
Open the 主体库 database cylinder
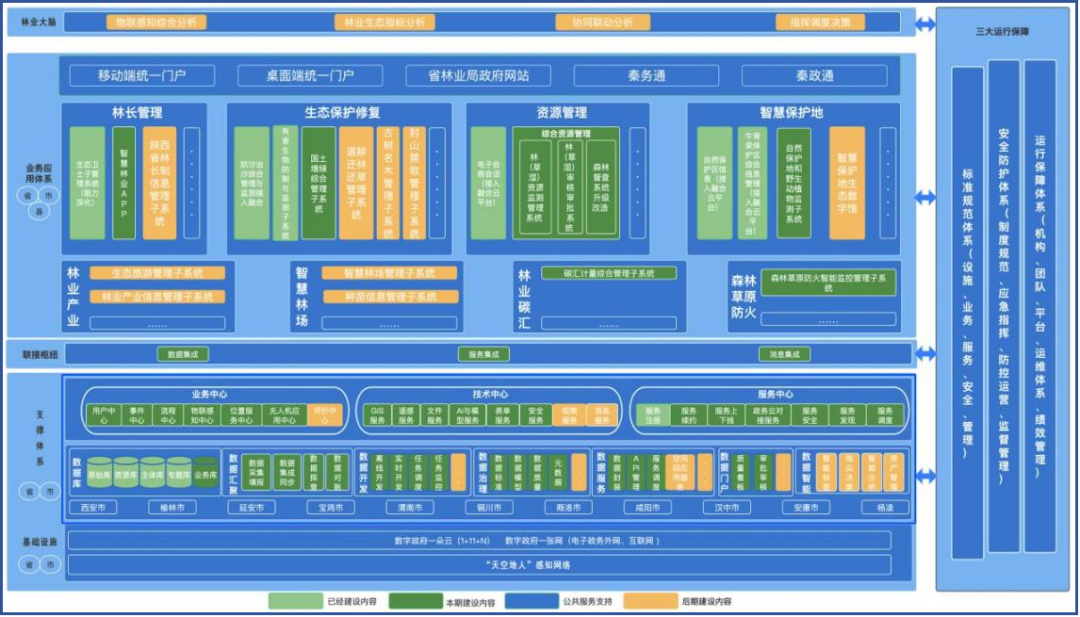(x=153, y=474)
